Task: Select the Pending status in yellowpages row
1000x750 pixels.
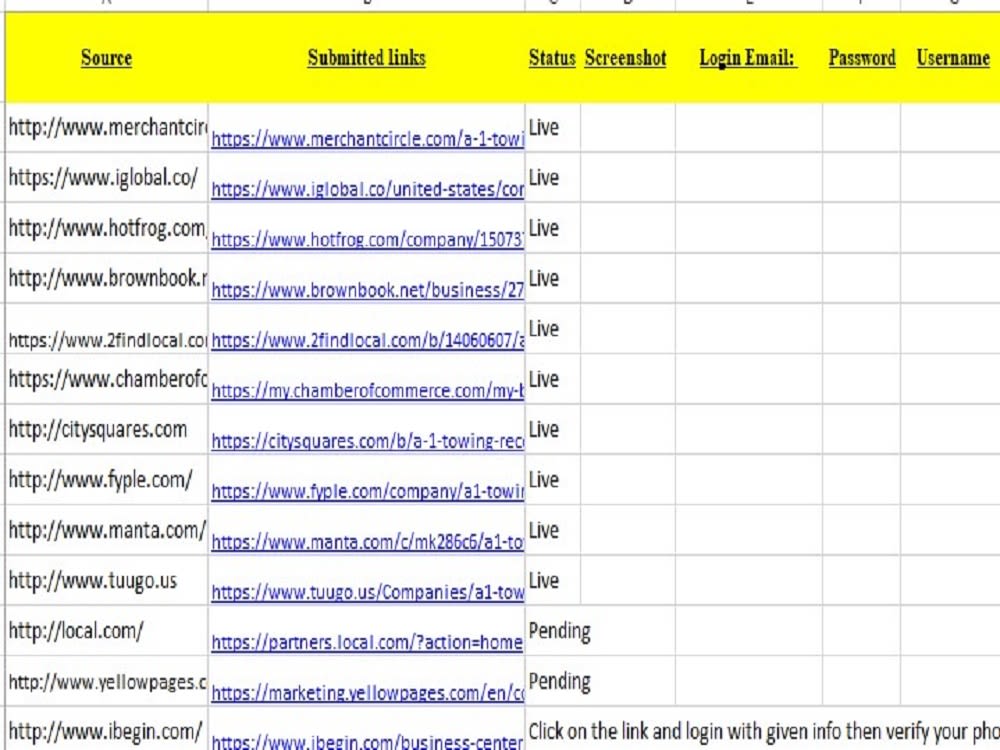Action: (560, 682)
